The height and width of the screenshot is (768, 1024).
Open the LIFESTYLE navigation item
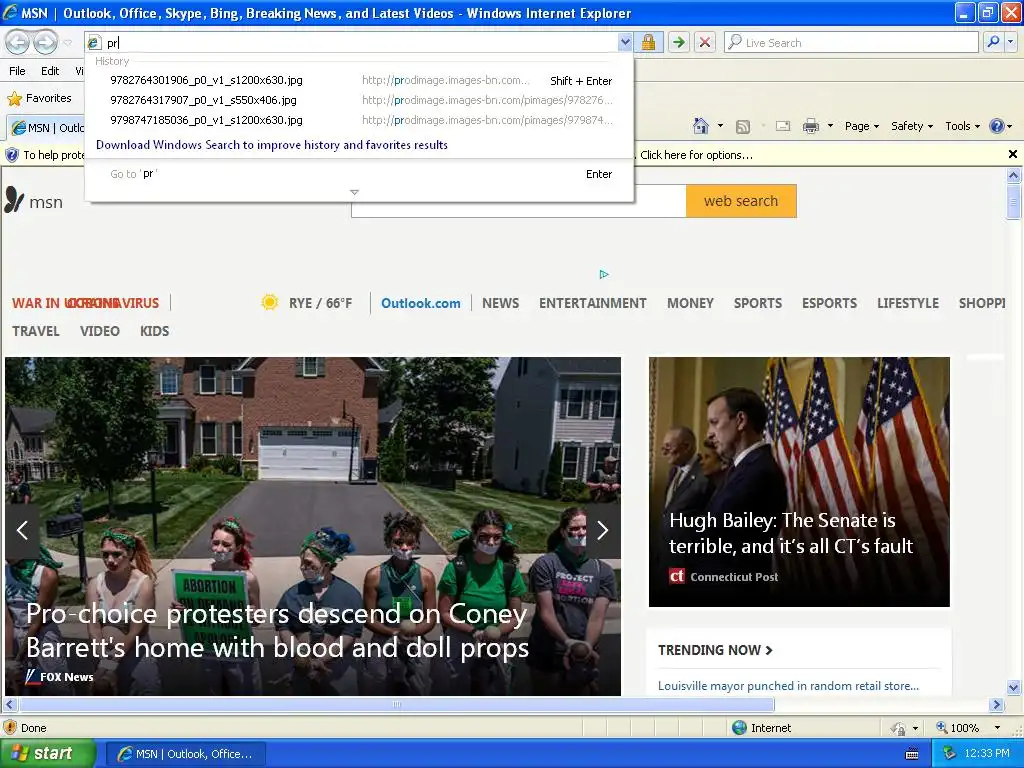tap(908, 303)
